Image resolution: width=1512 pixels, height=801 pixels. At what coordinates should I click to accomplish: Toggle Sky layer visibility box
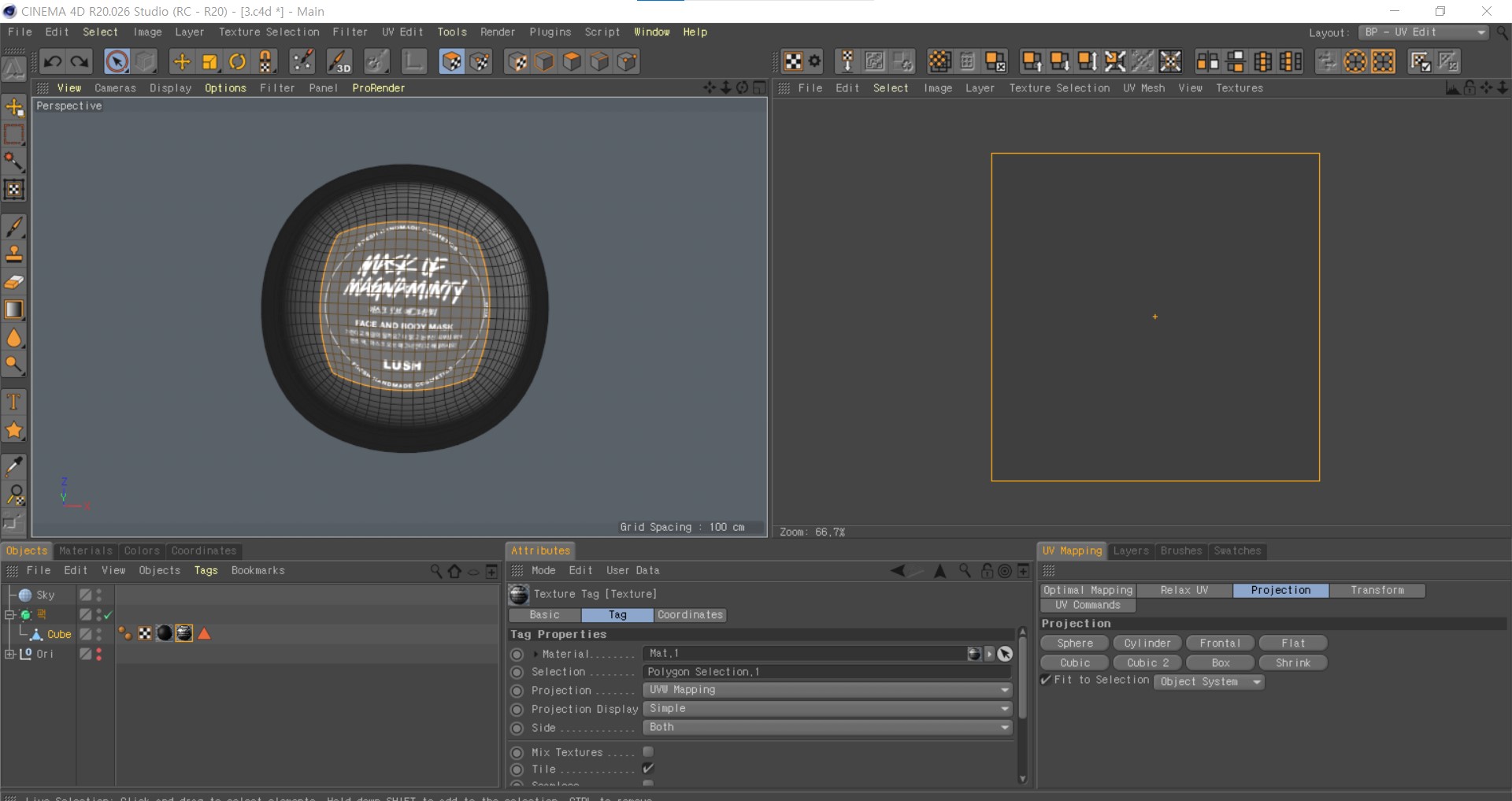pyautogui.click(x=86, y=595)
